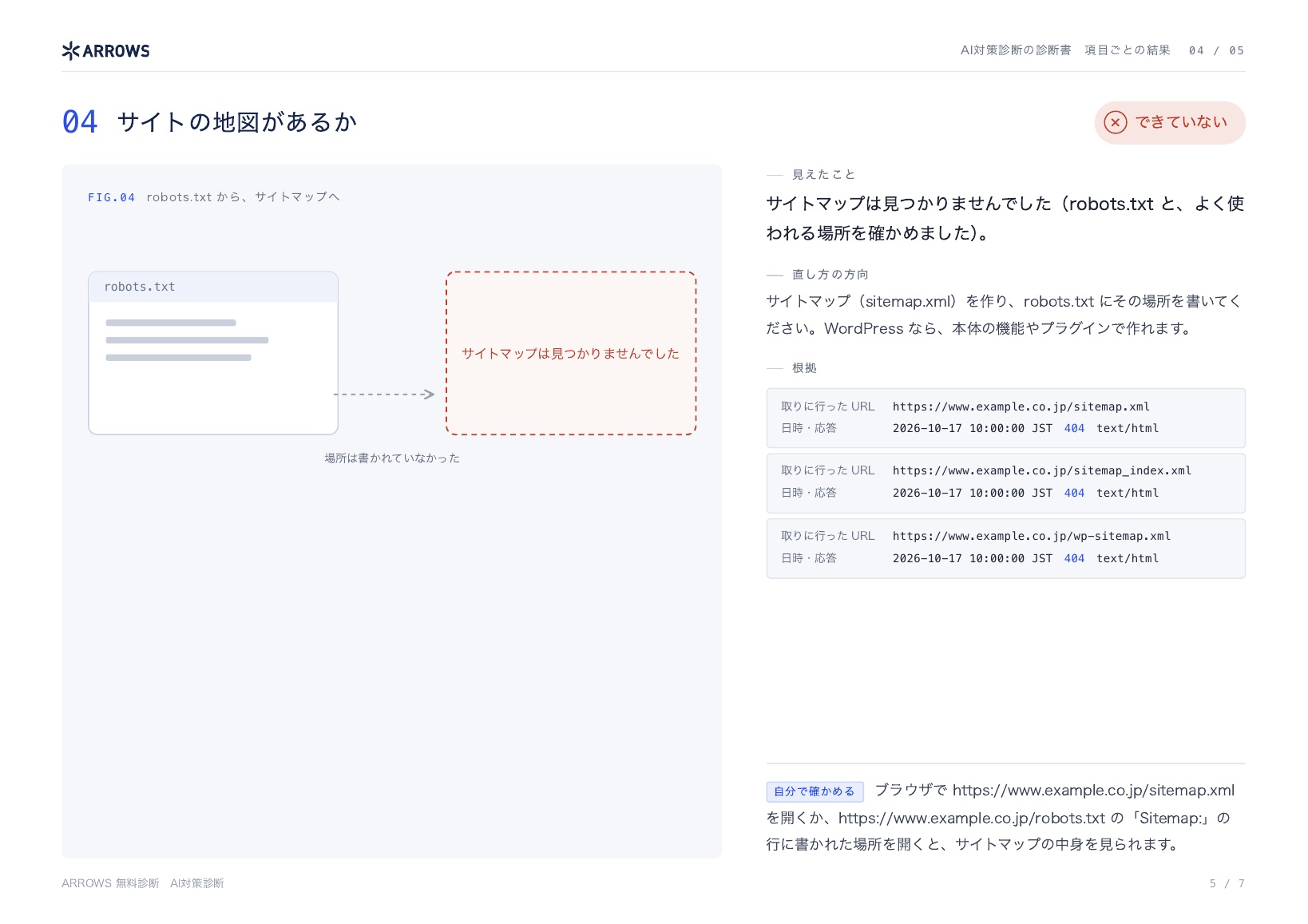The height and width of the screenshot is (924, 1308).
Task: Click the URL https://www.example.co.jp/sitemap_index.xml
Action: click(x=1042, y=470)
